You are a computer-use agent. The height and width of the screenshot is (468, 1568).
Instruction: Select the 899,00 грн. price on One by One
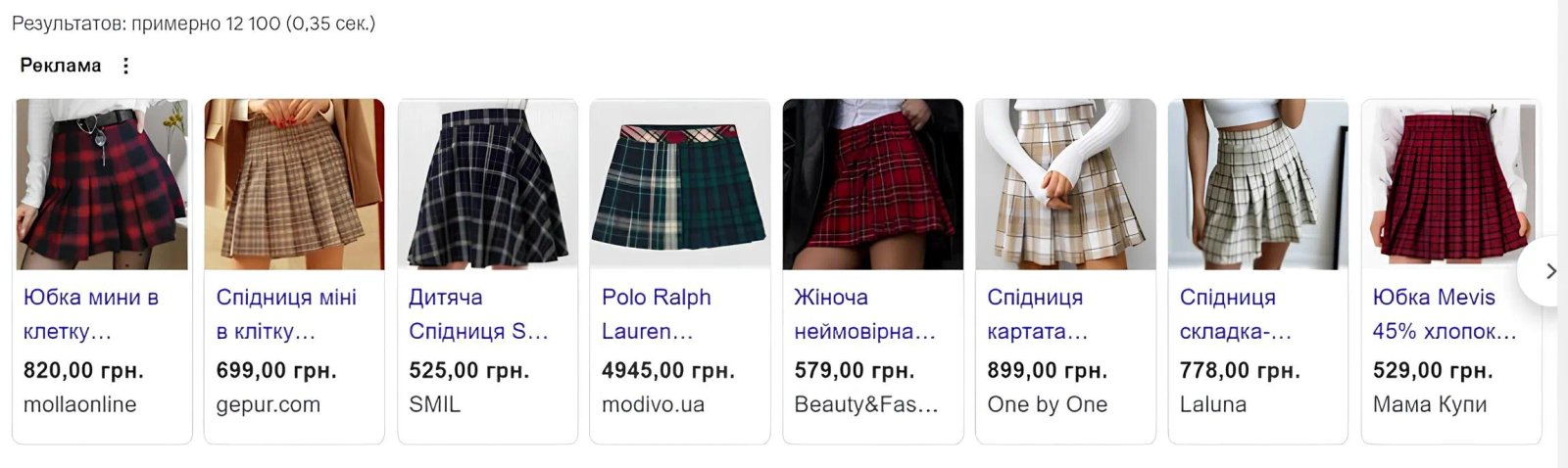pos(1048,371)
